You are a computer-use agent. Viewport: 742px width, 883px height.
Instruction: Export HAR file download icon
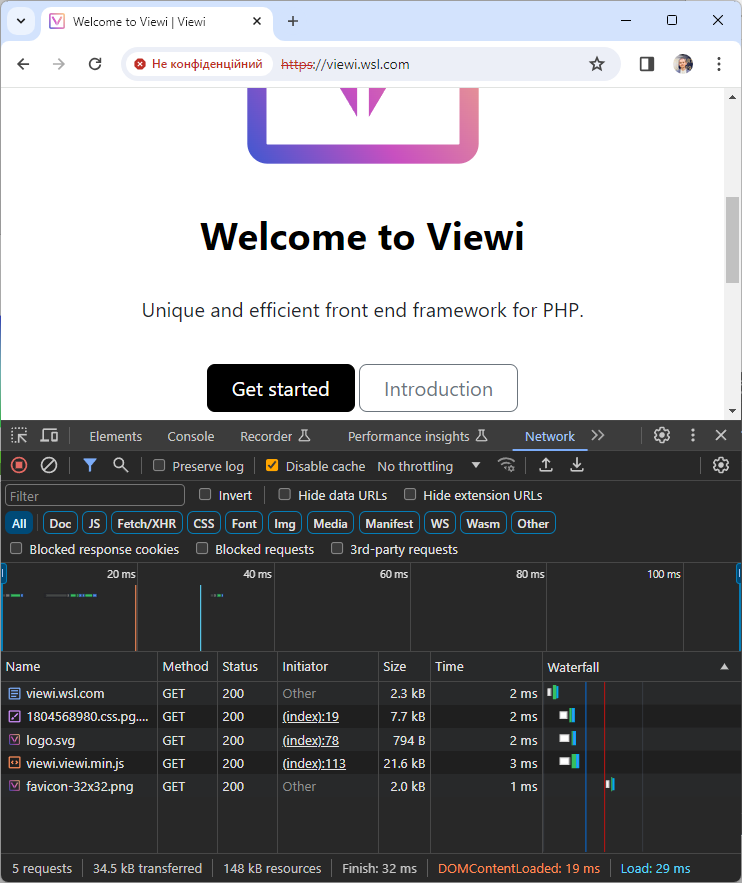click(576, 465)
